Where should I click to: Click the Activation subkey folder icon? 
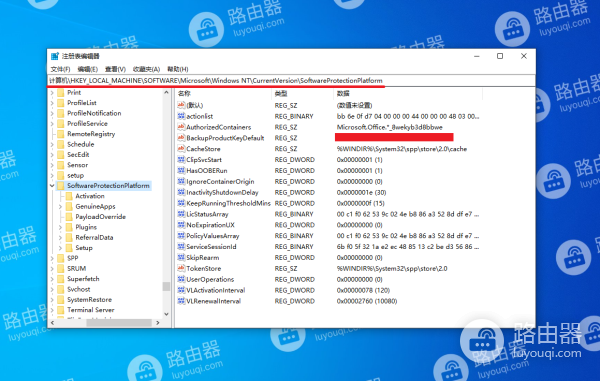[x=69, y=196]
